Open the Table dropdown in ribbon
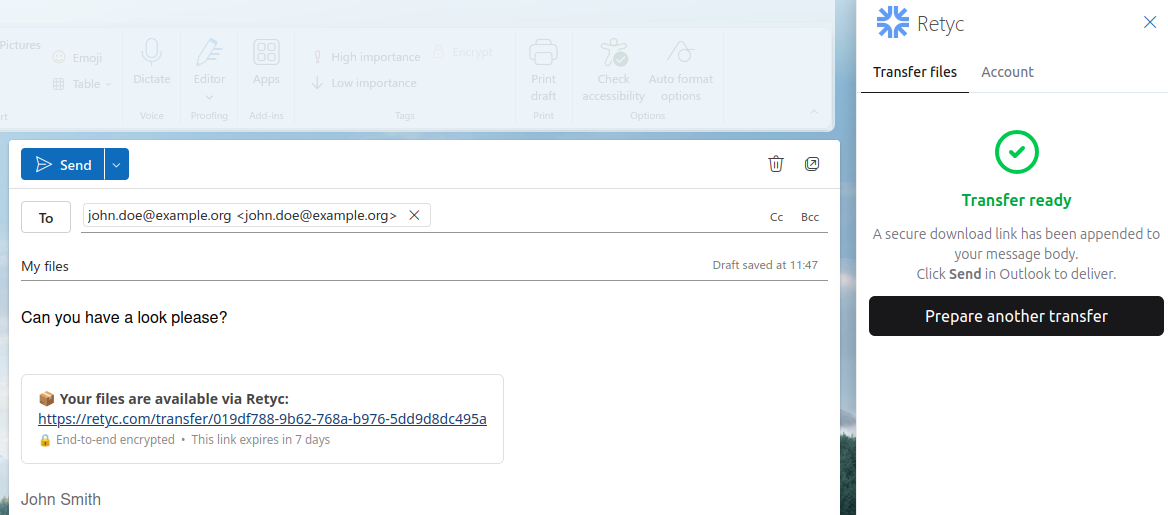 pos(82,84)
